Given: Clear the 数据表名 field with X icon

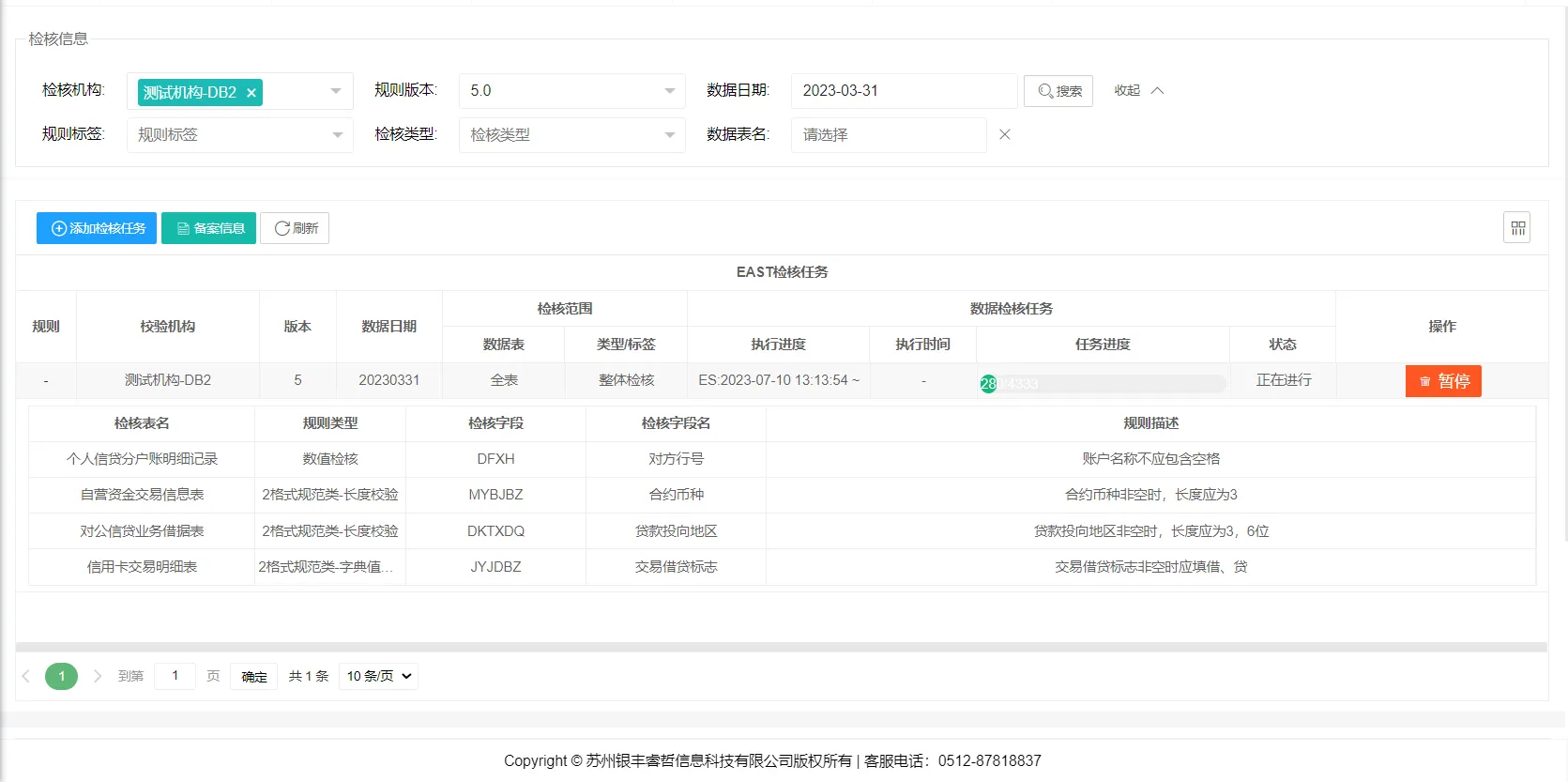Looking at the screenshot, I should pyautogui.click(x=1004, y=134).
